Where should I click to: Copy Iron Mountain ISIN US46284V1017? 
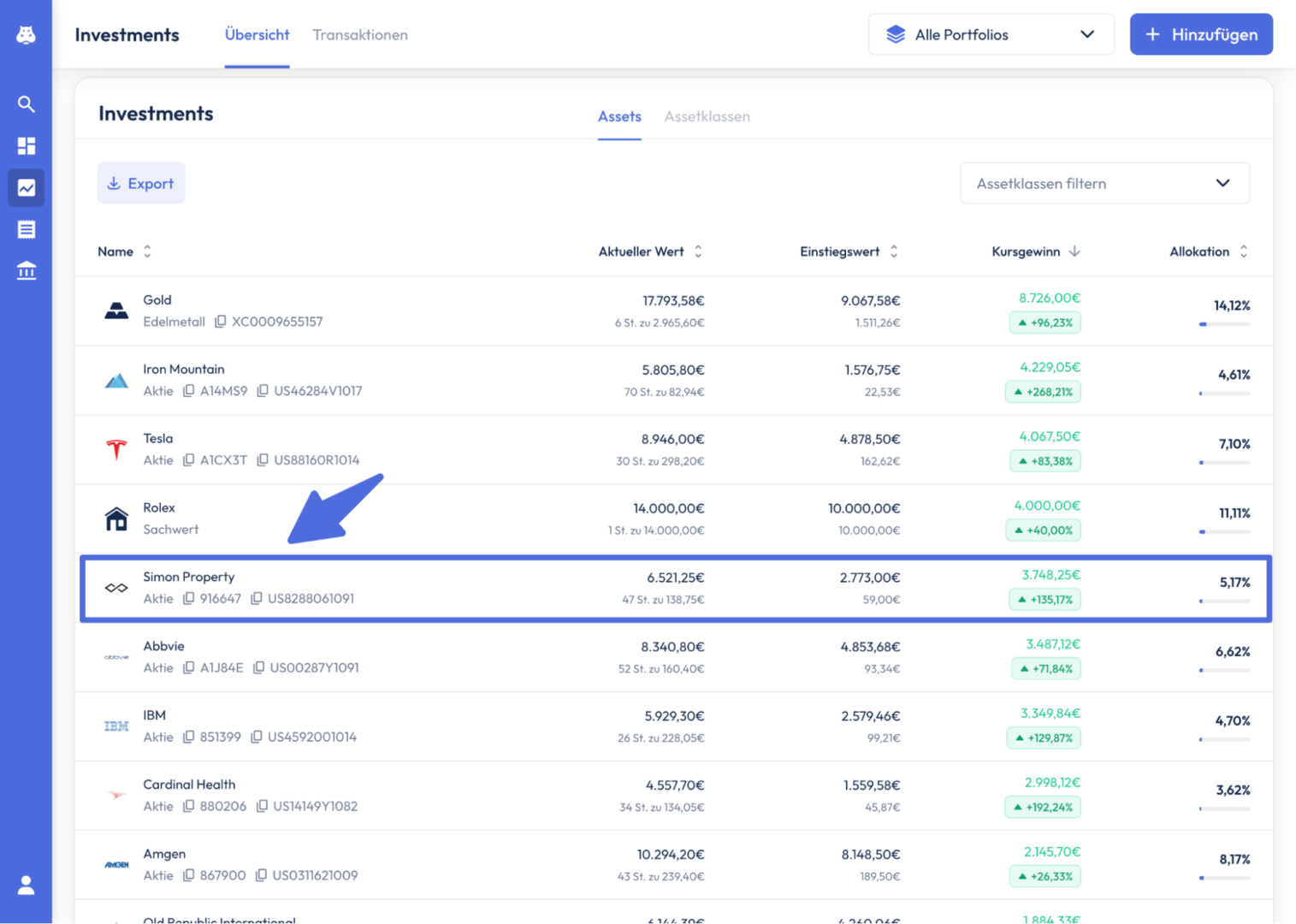tap(262, 391)
